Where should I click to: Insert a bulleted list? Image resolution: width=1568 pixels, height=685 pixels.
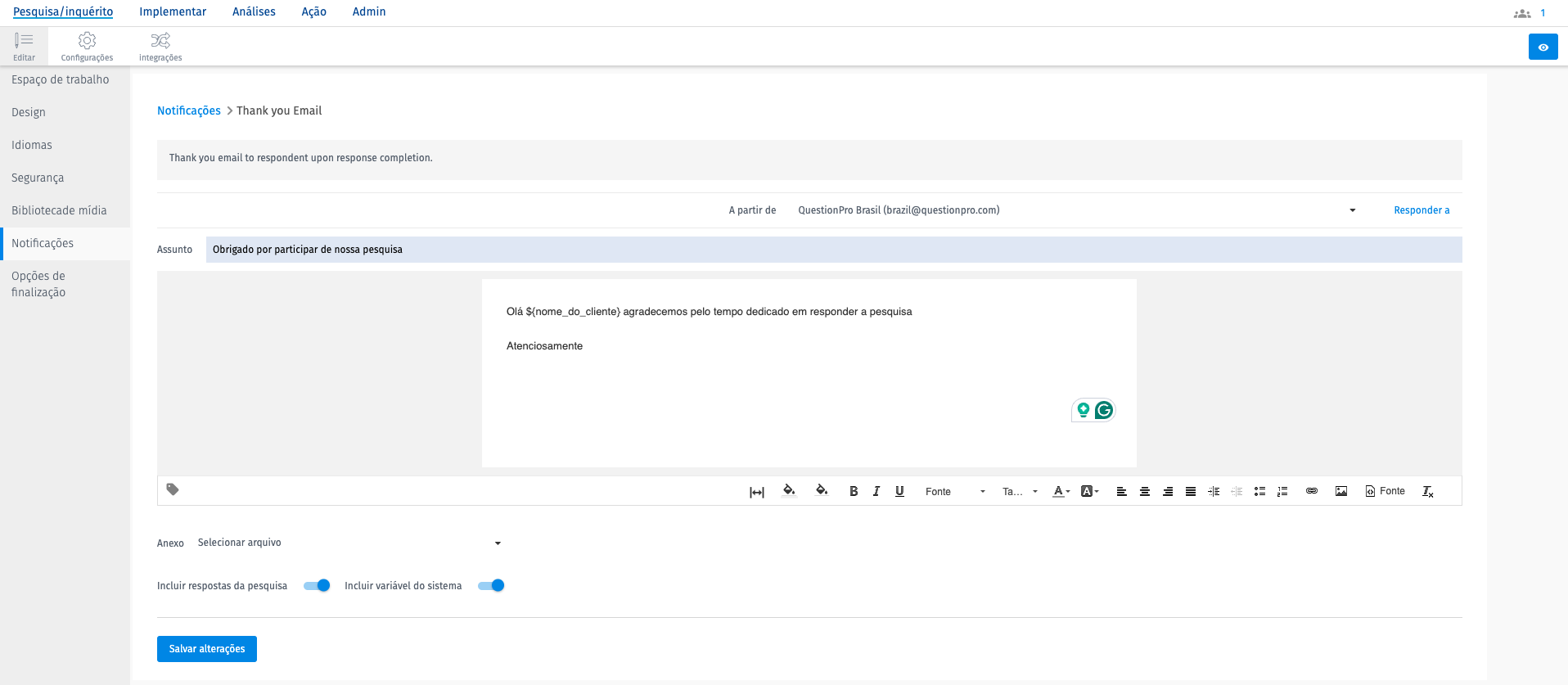pyautogui.click(x=1259, y=491)
